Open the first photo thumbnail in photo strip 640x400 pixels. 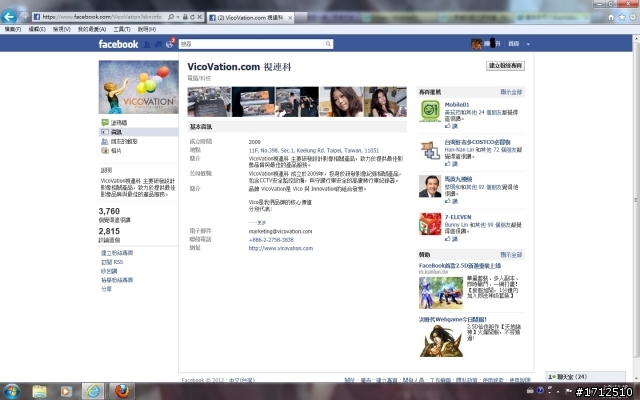(x=209, y=102)
